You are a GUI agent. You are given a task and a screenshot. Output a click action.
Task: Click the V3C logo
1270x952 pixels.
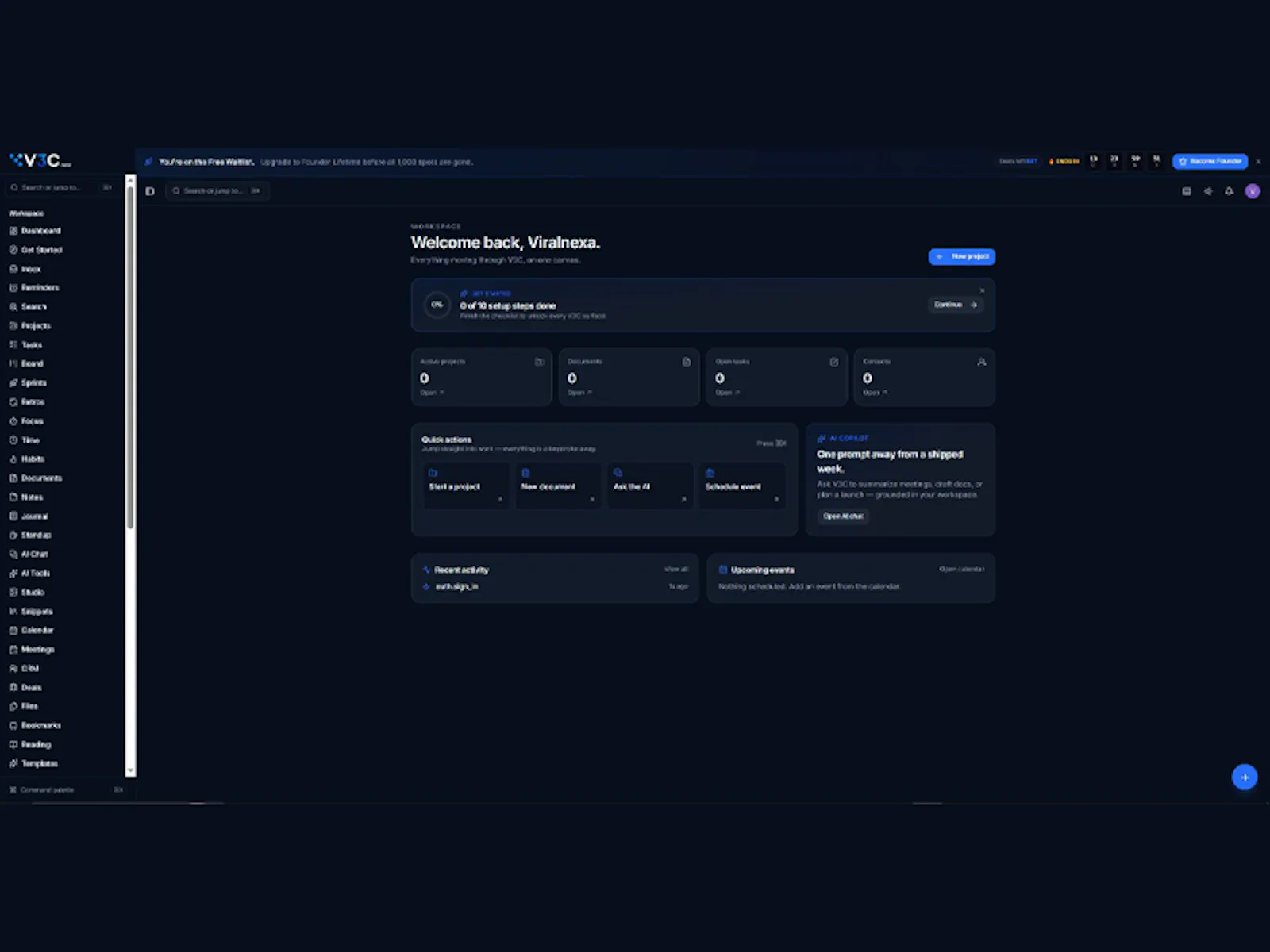click(x=40, y=161)
